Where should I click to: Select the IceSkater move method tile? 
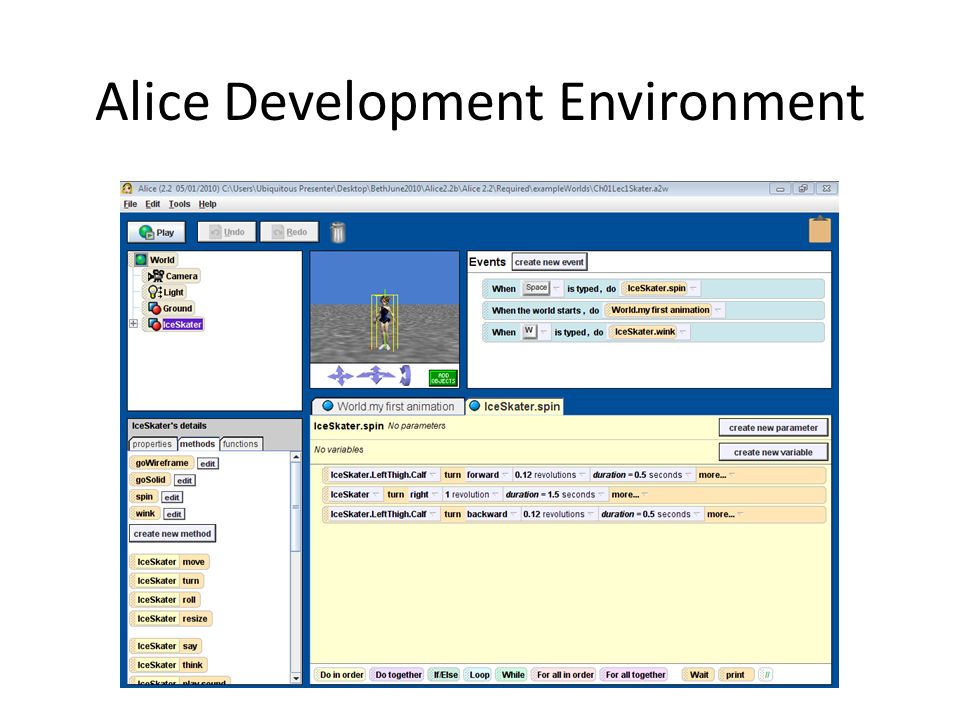170,561
